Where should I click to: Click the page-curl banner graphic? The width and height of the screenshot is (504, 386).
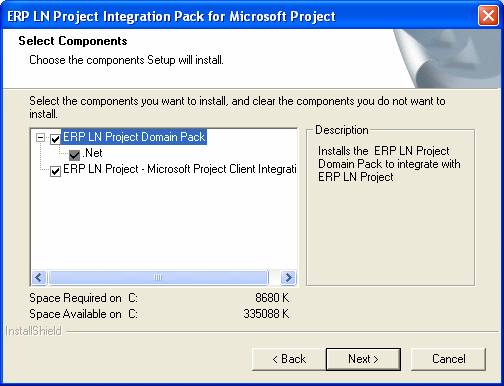coord(447,59)
